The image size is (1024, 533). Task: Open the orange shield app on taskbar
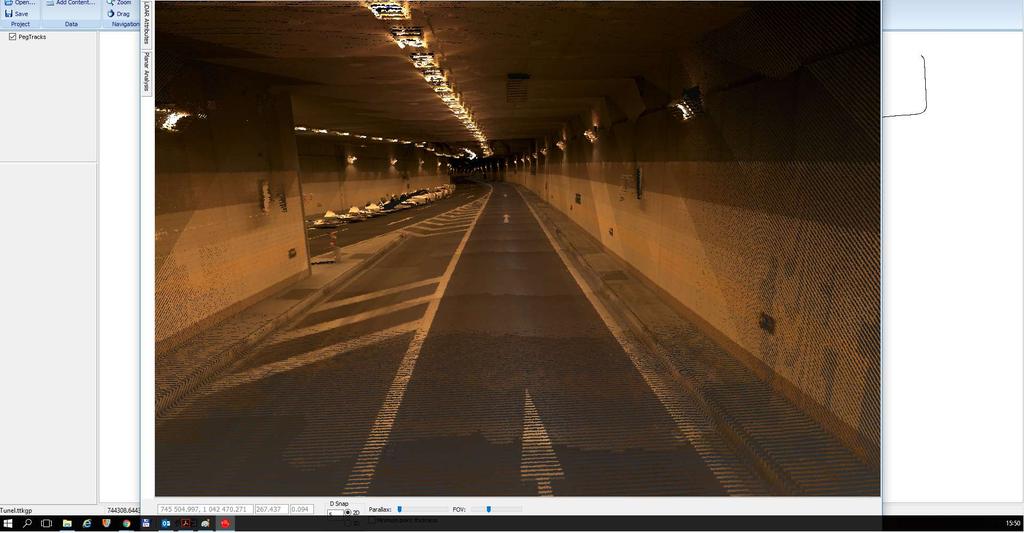[106, 523]
